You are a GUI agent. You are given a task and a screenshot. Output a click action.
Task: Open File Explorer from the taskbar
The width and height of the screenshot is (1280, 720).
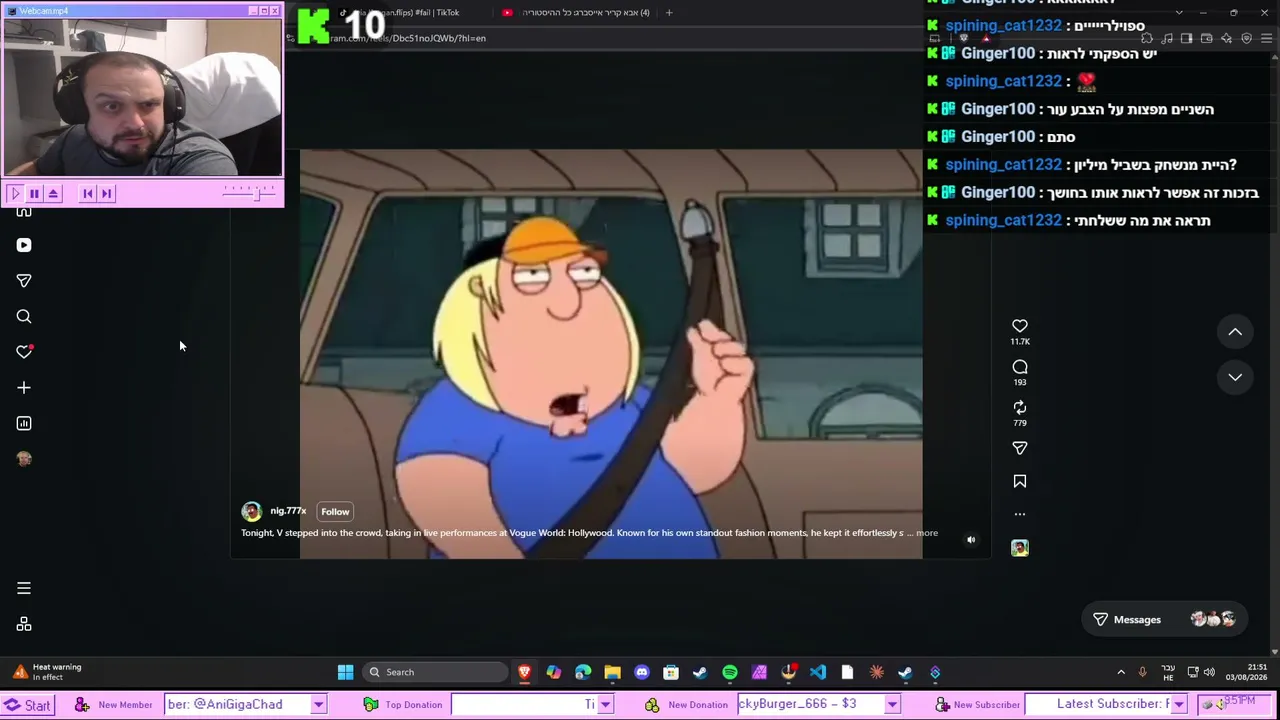tap(612, 672)
